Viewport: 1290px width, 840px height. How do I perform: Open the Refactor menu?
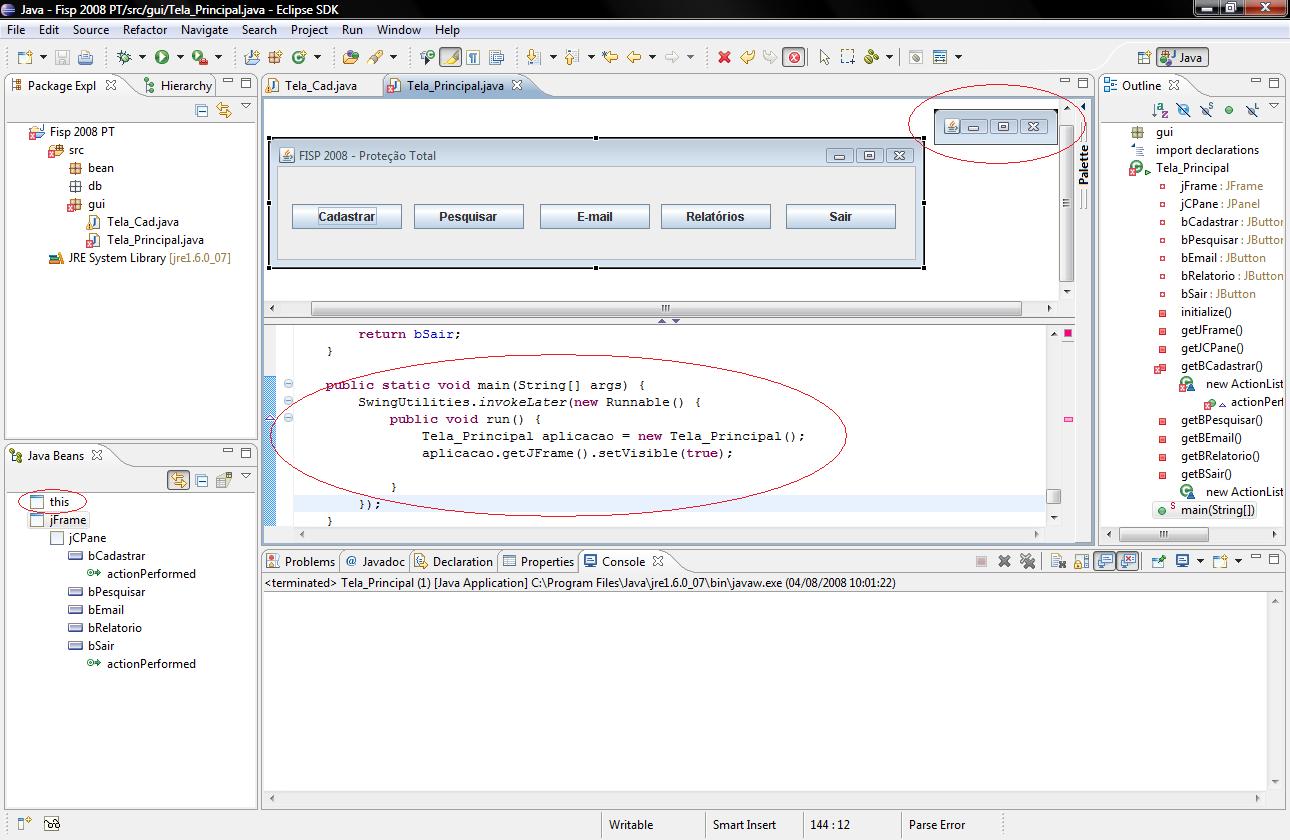[x=145, y=30]
